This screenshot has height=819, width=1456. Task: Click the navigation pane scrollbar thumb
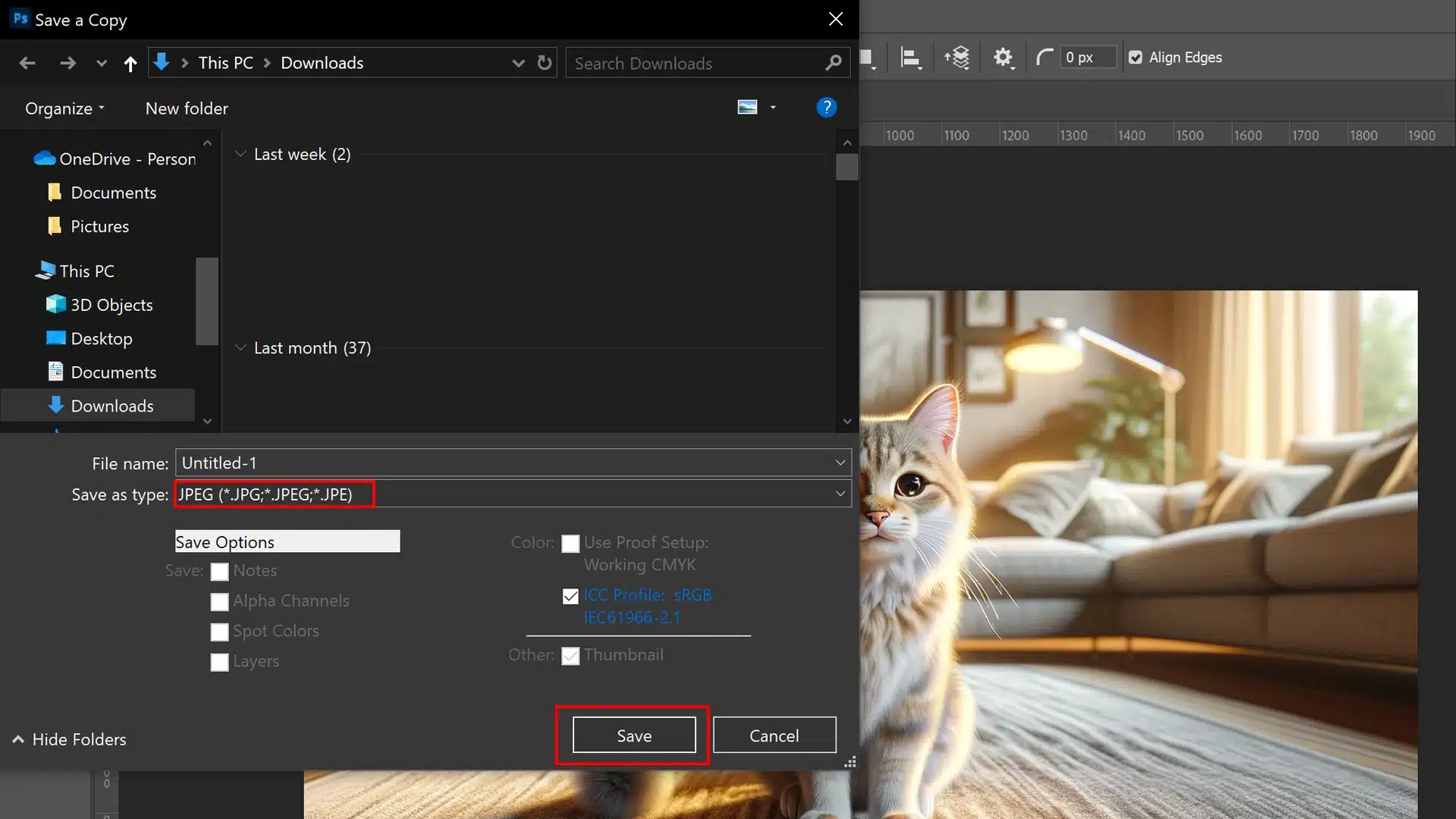pyautogui.click(x=207, y=301)
